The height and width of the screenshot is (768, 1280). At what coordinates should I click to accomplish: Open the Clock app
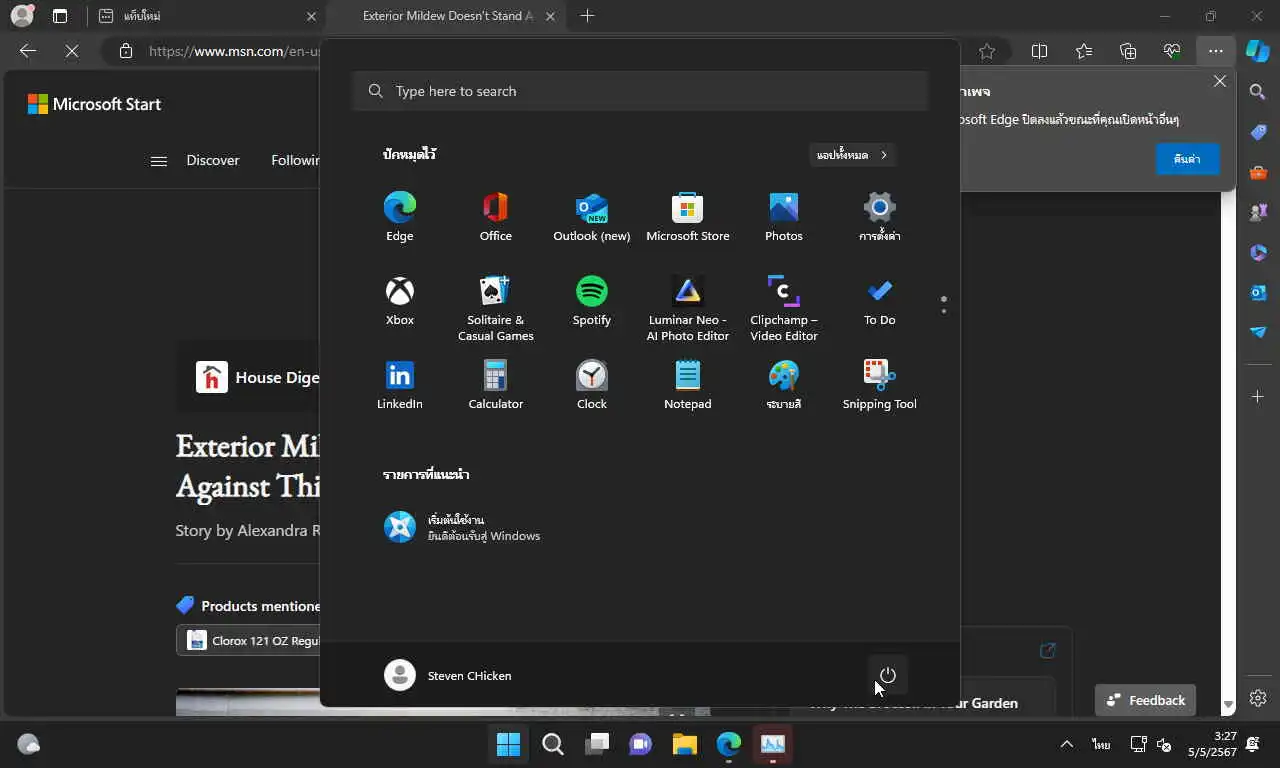pyautogui.click(x=591, y=385)
